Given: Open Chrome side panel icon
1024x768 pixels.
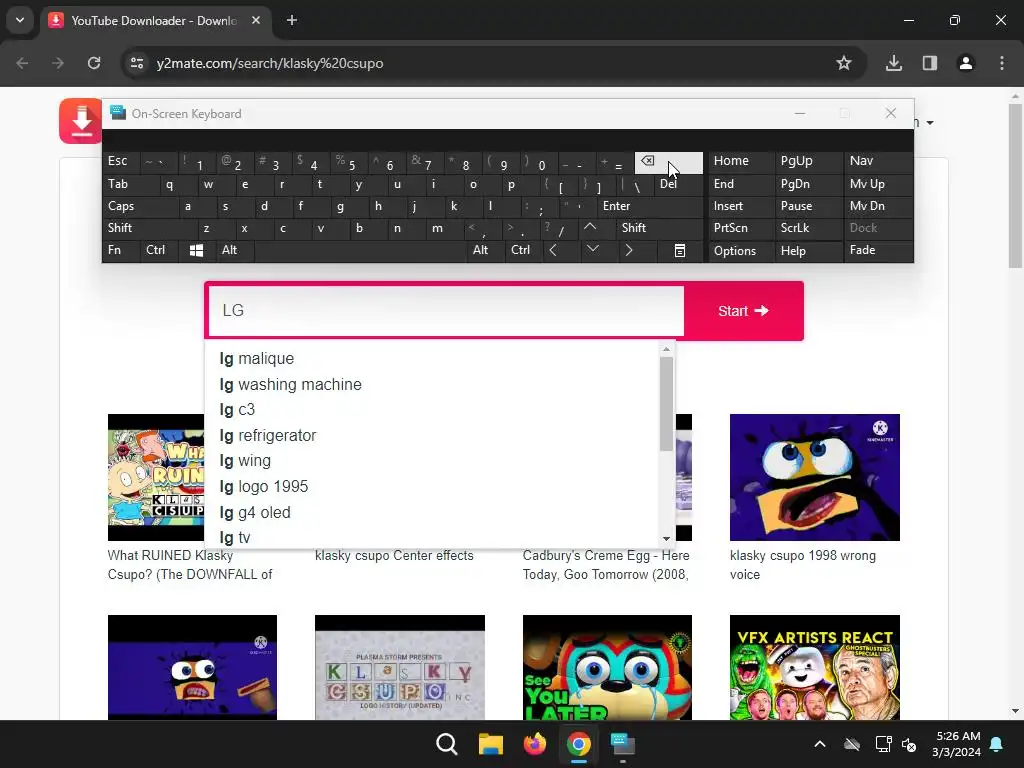Looking at the screenshot, I should click(930, 63).
